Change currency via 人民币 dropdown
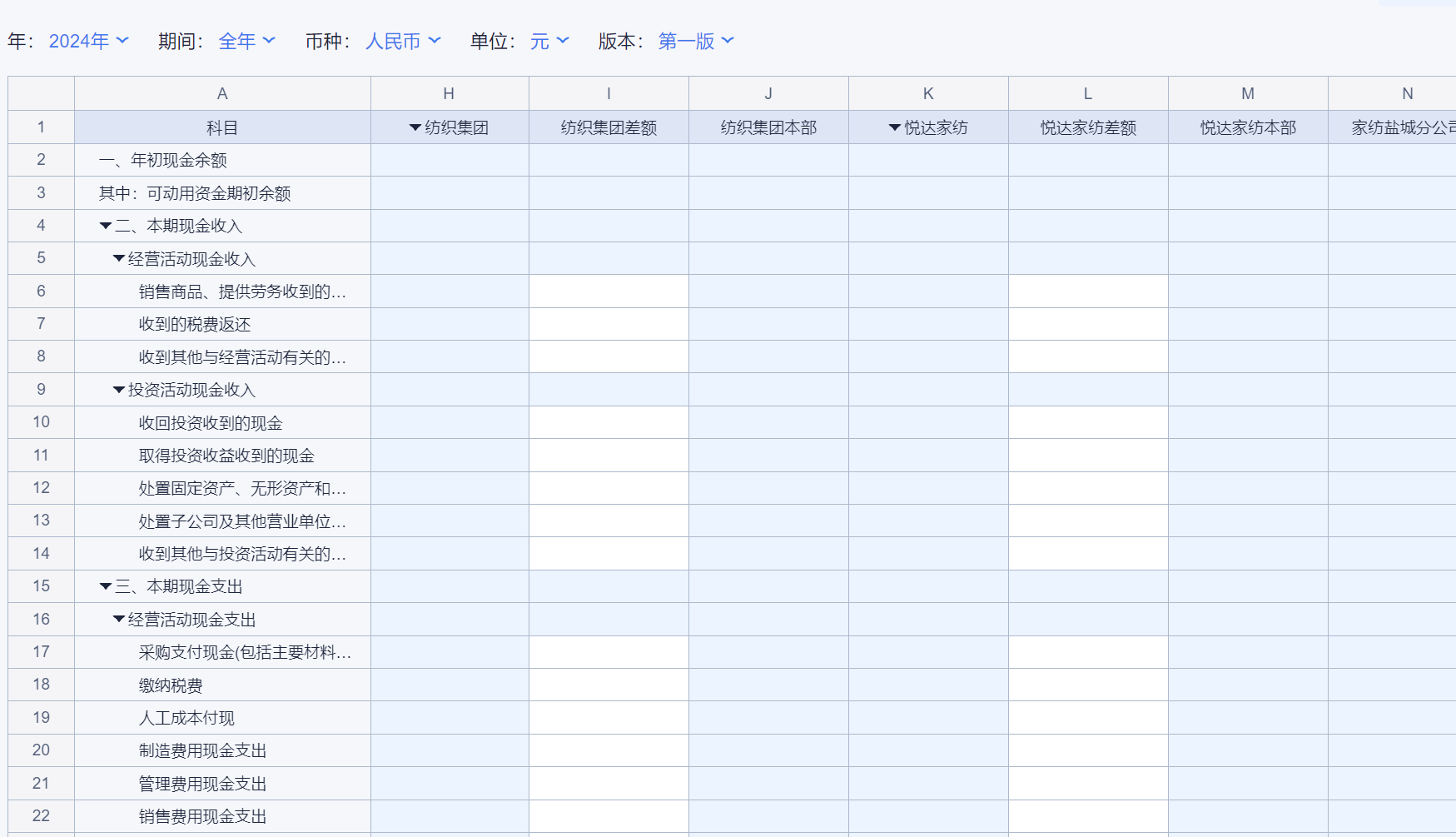This screenshot has width=1456, height=837. click(403, 41)
